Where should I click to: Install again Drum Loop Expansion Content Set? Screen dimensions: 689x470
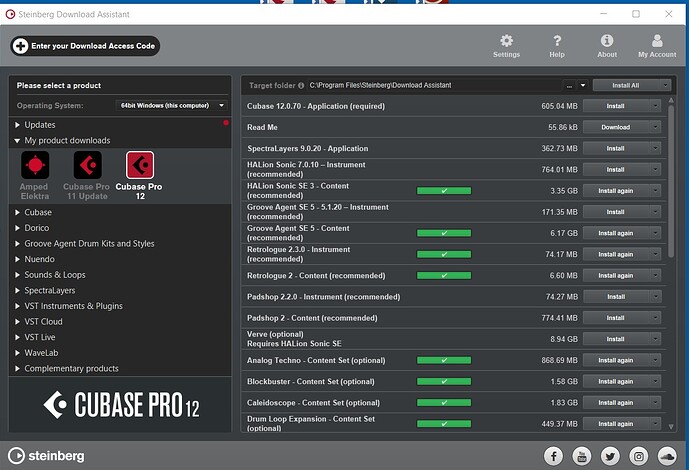(x=616, y=424)
